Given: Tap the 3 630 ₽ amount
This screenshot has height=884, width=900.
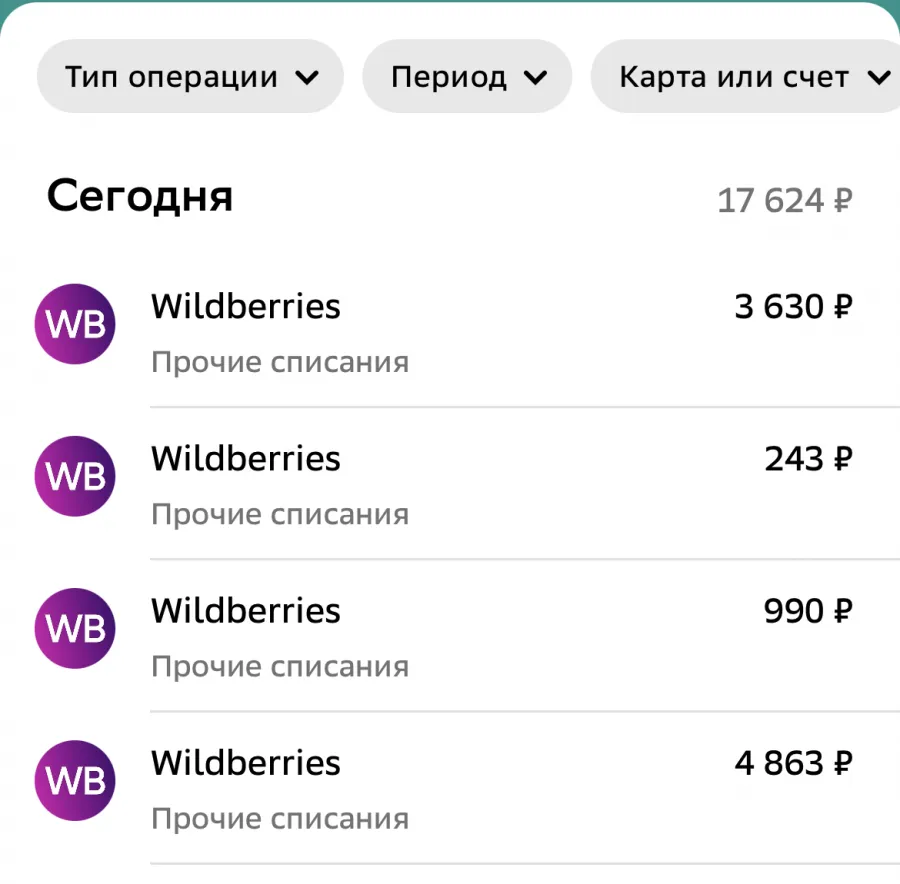Looking at the screenshot, I should (793, 307).
